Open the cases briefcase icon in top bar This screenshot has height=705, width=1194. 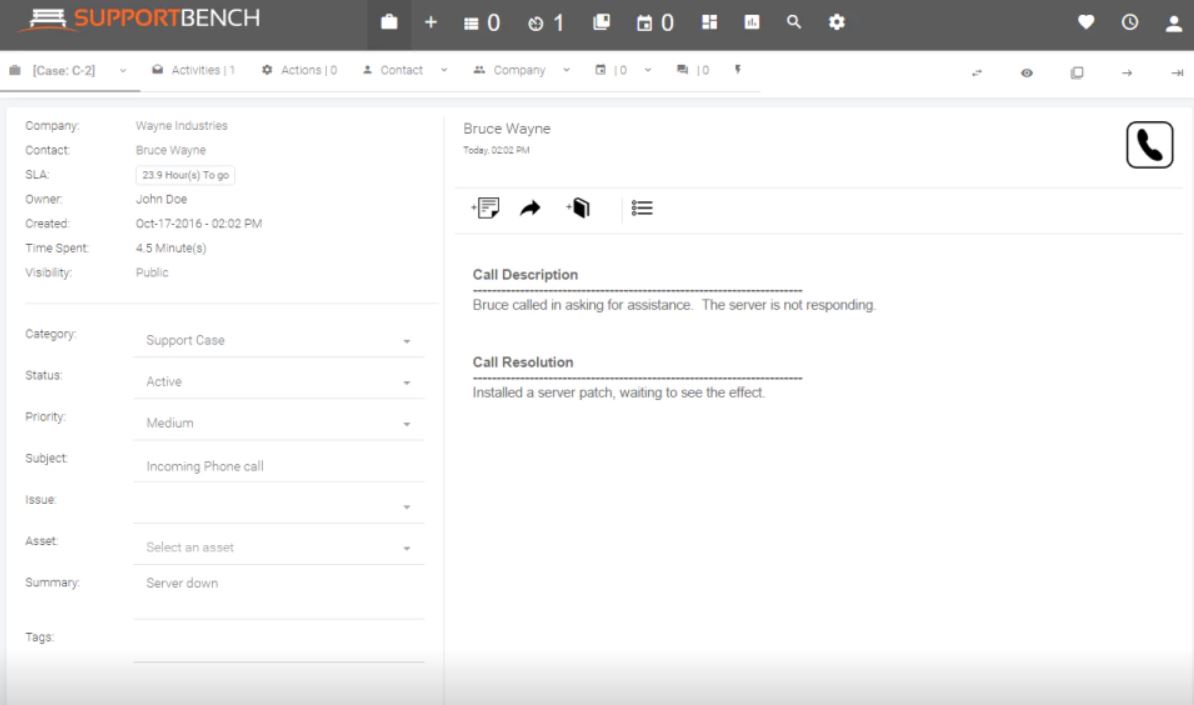pyautogui.click(x=389, y=22)
